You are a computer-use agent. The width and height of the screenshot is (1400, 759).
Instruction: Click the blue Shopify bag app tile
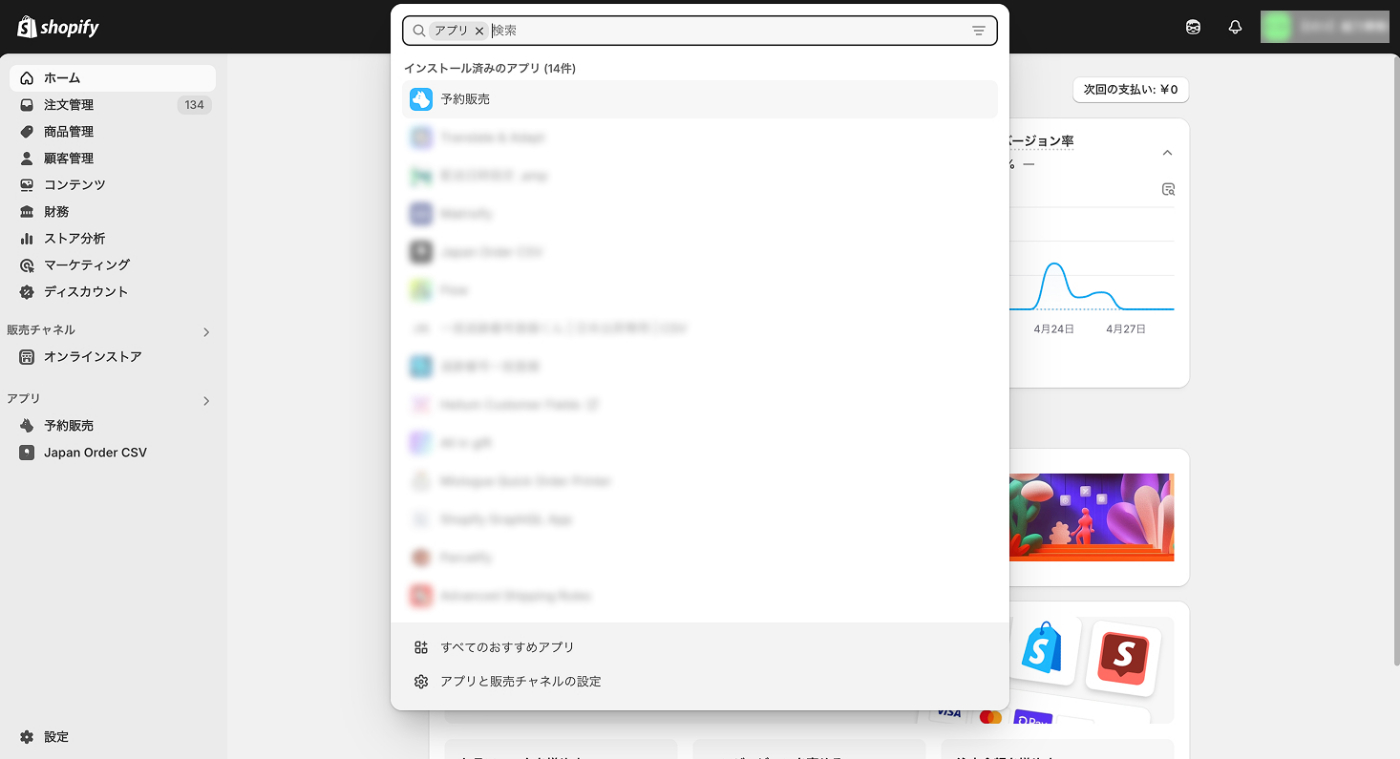coord(1043,647)
